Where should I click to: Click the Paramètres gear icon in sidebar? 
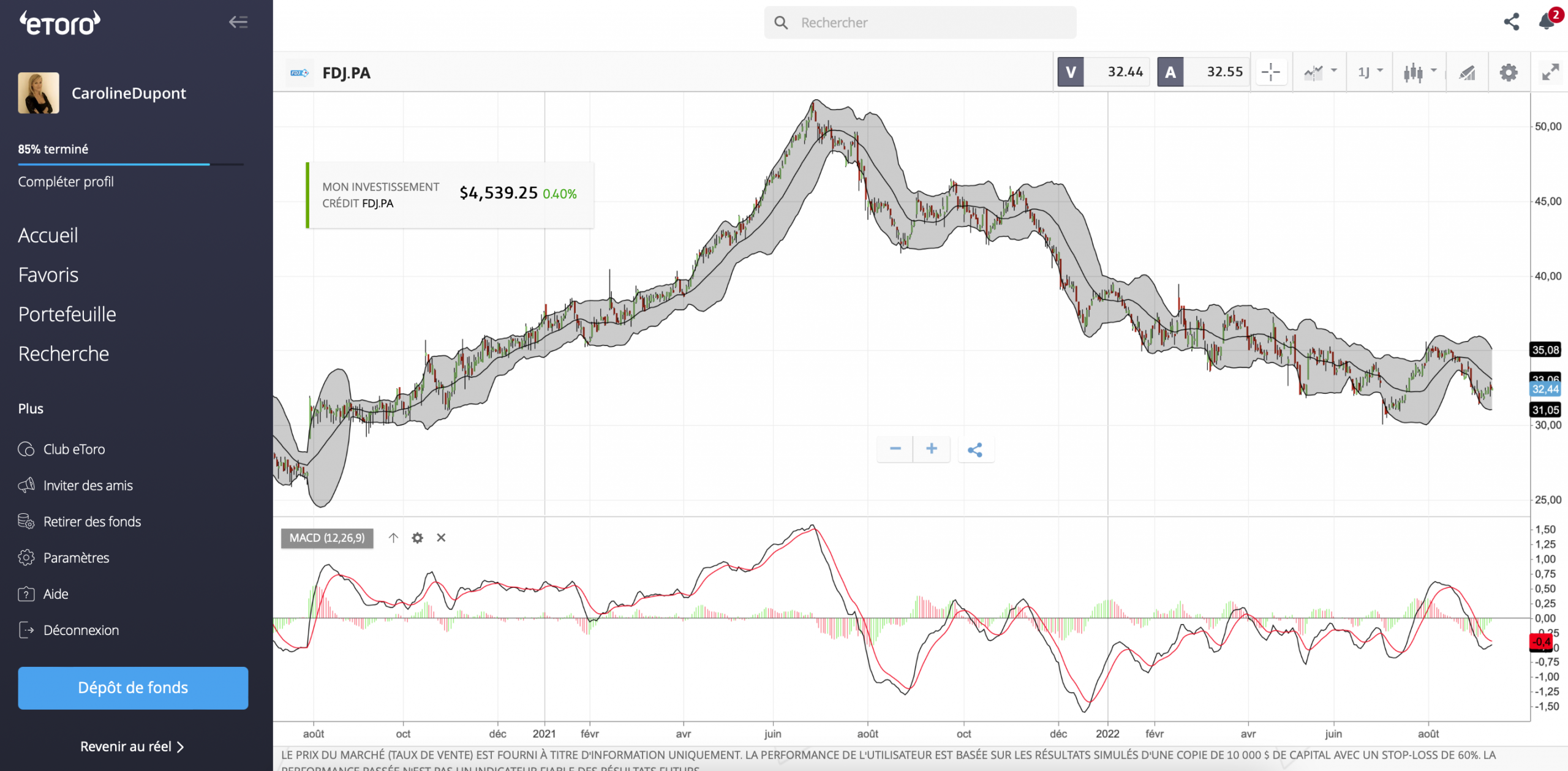coord(26,557)
